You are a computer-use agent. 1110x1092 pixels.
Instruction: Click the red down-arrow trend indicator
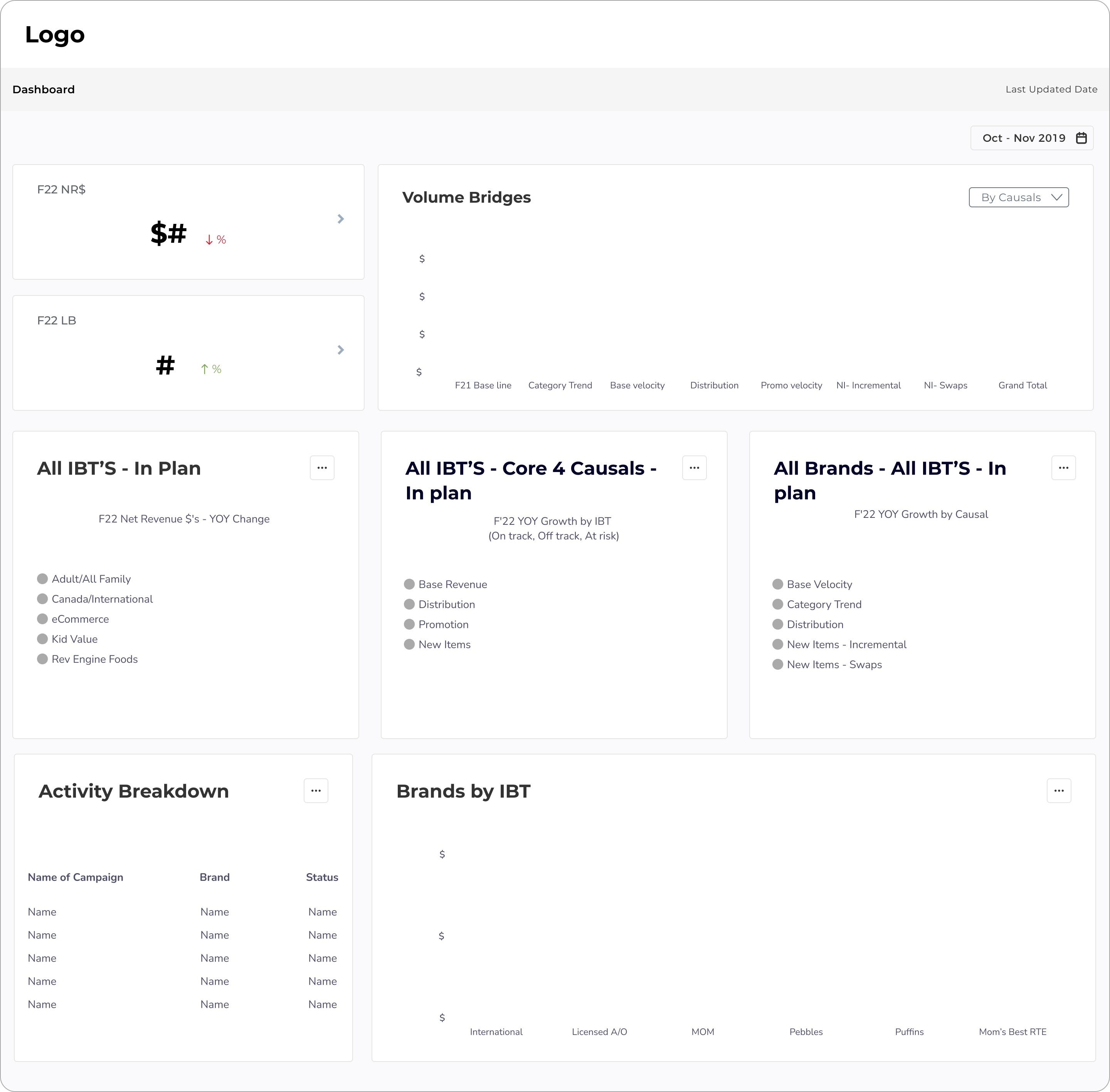[x=209, y=240]
